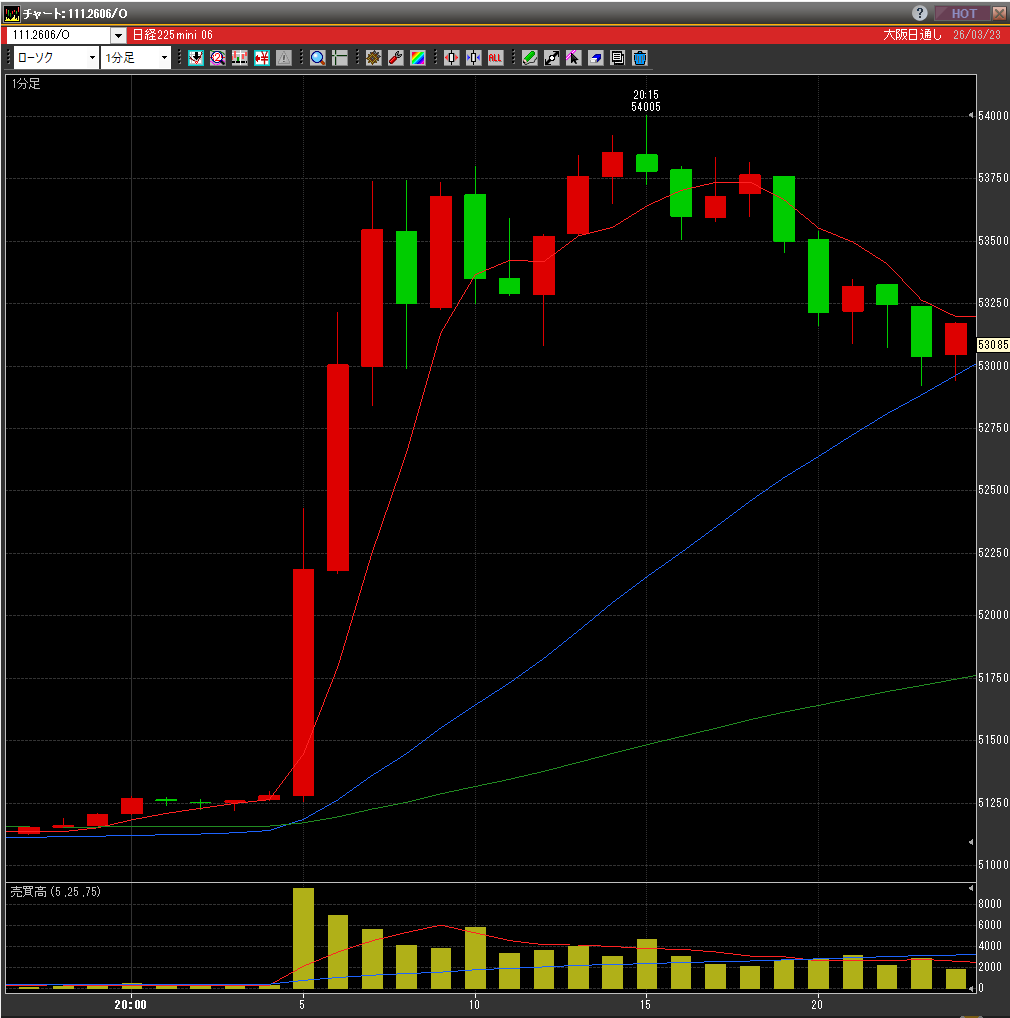
Task: Click the 54000 price axis label
Action: (993, 116)
